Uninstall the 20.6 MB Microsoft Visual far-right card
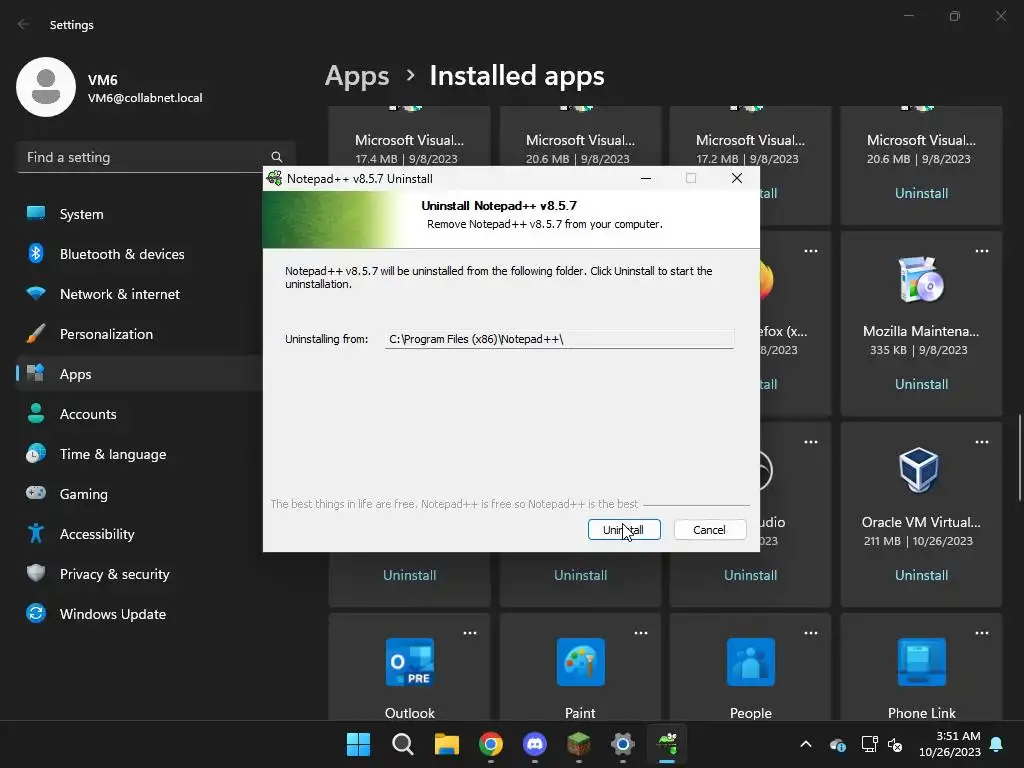The width and height of the screenshot is (1024, 768). coord(921,193)
